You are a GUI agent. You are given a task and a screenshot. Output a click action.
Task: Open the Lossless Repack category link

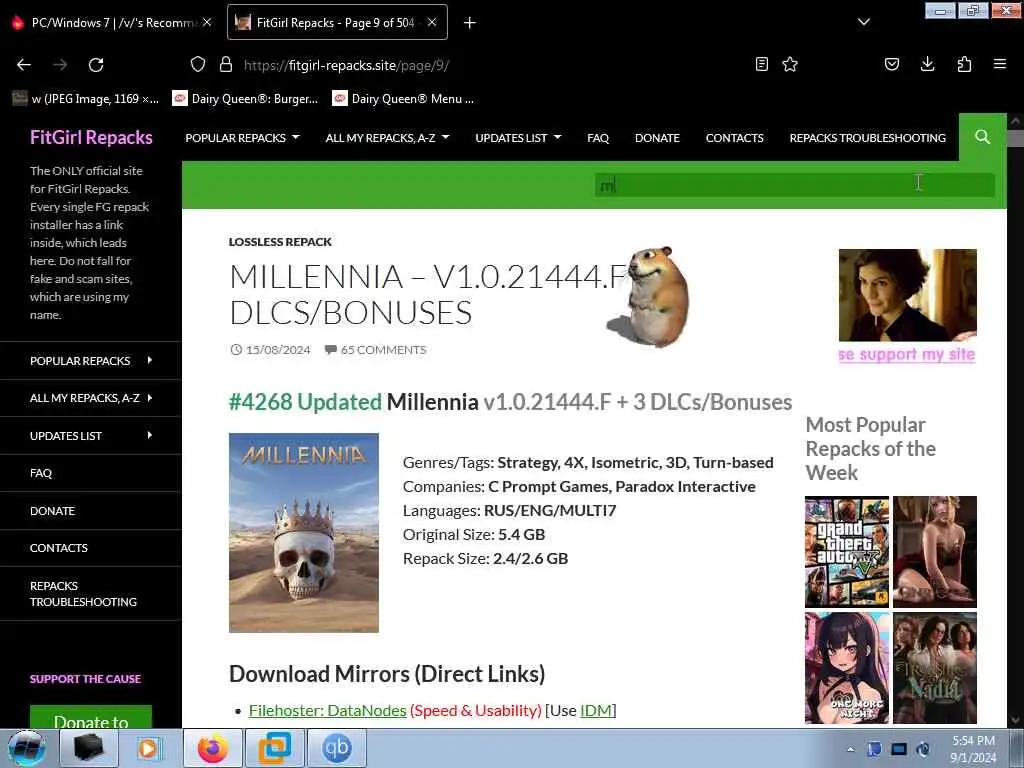(280, 242)
